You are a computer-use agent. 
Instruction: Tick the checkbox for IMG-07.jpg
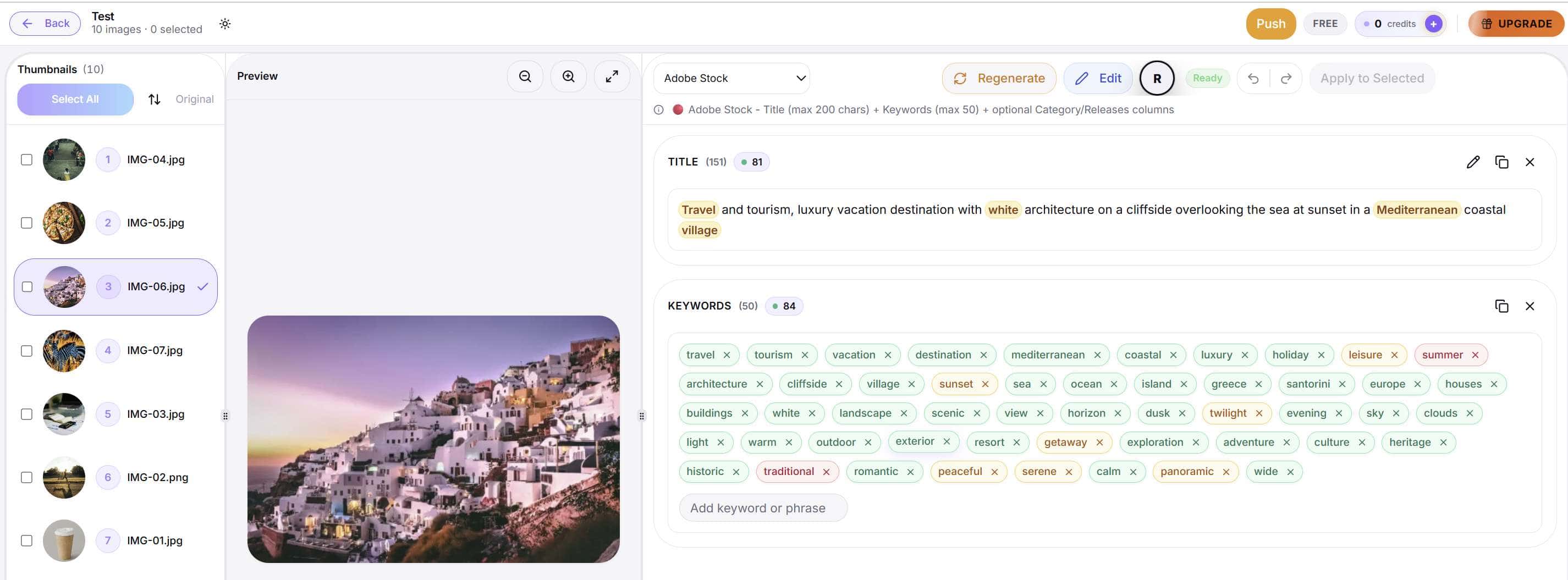click(x=27, y=351)
